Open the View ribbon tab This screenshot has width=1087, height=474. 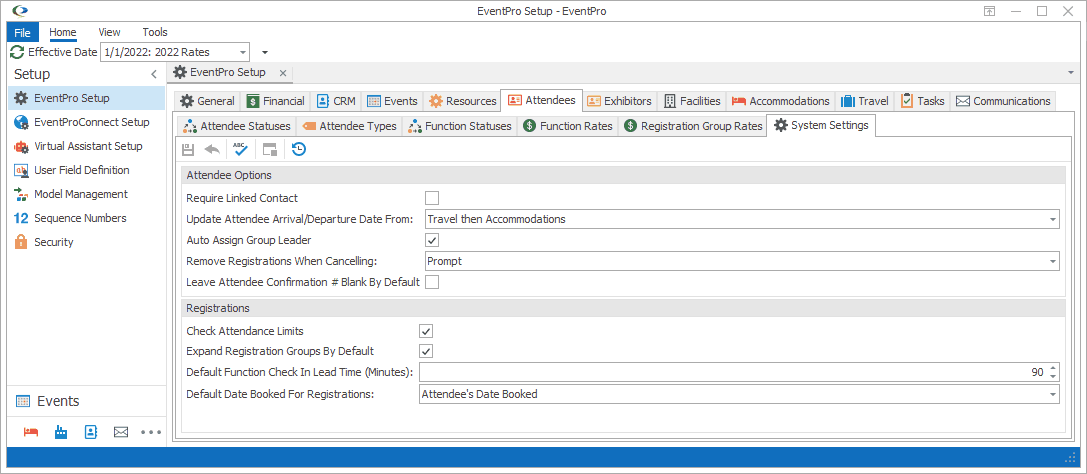[x=110, y=32]
